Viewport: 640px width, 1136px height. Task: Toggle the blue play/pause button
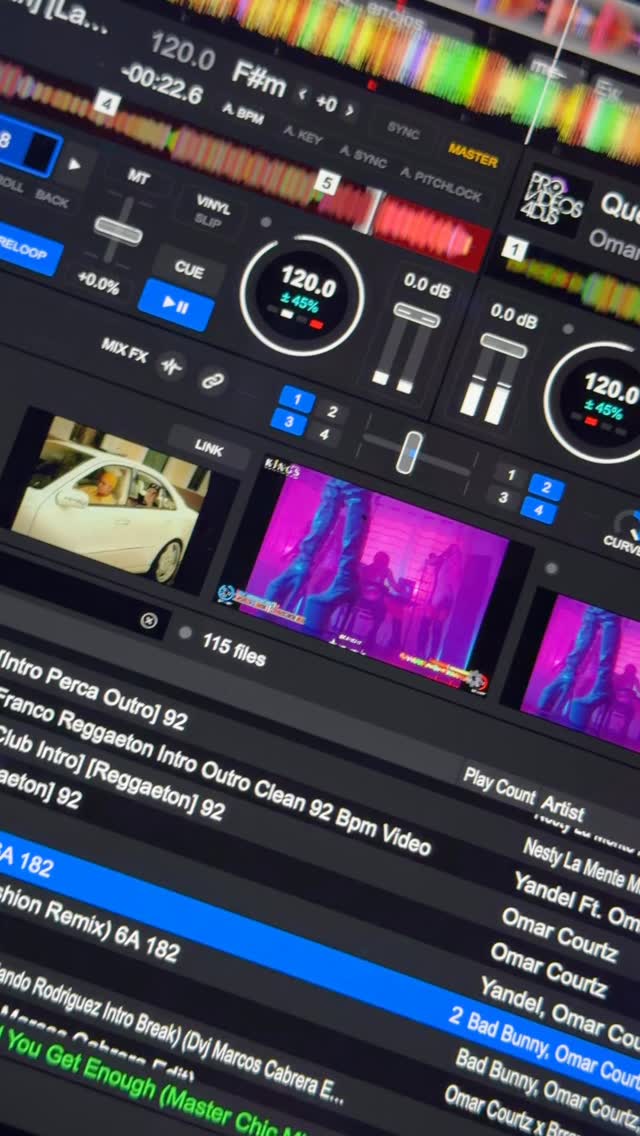(x=176, y=305)
